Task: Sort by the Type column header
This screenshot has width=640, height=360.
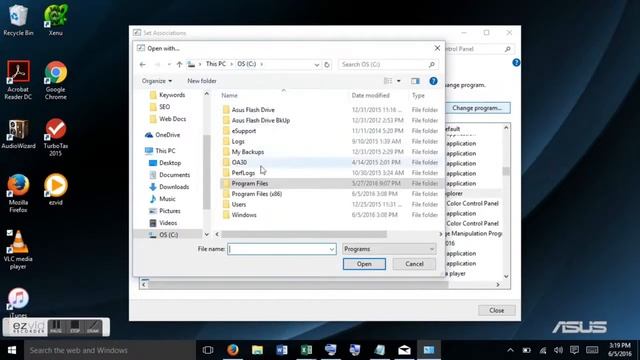Action: [x=418, y=95]
